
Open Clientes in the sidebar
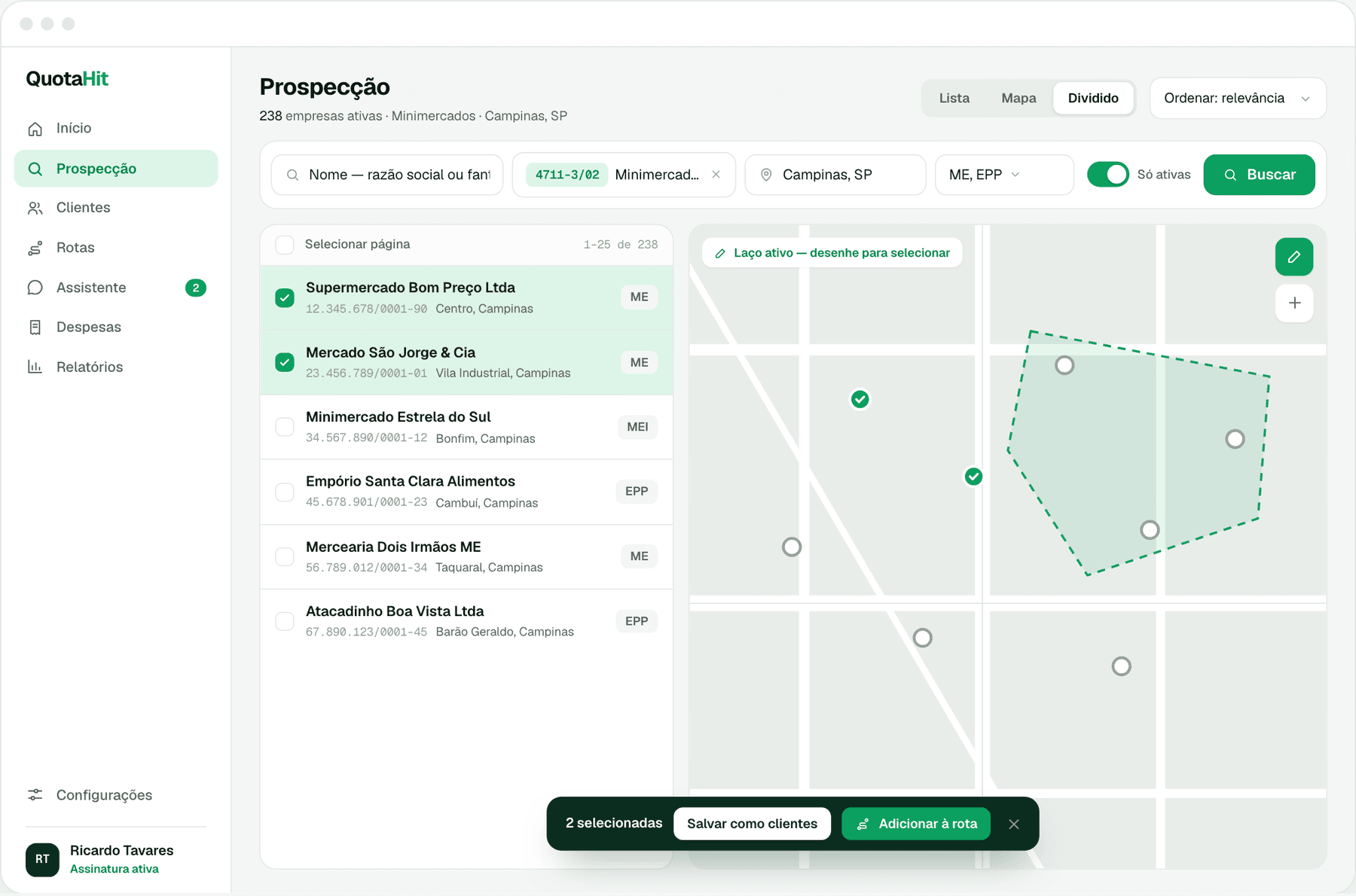tap(116, 208)
